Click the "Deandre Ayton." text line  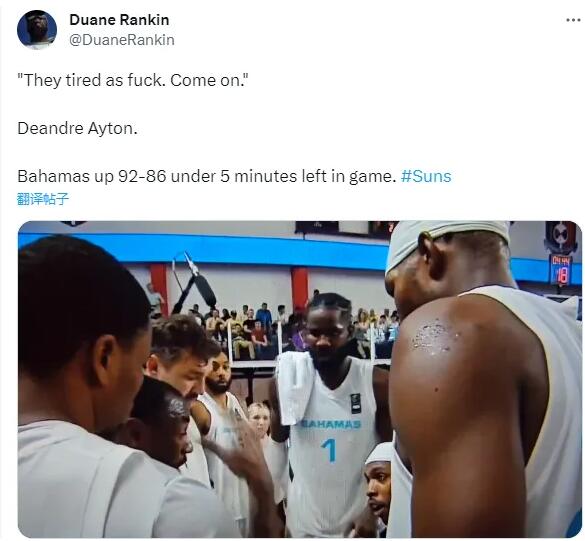(x=77, y=128)
